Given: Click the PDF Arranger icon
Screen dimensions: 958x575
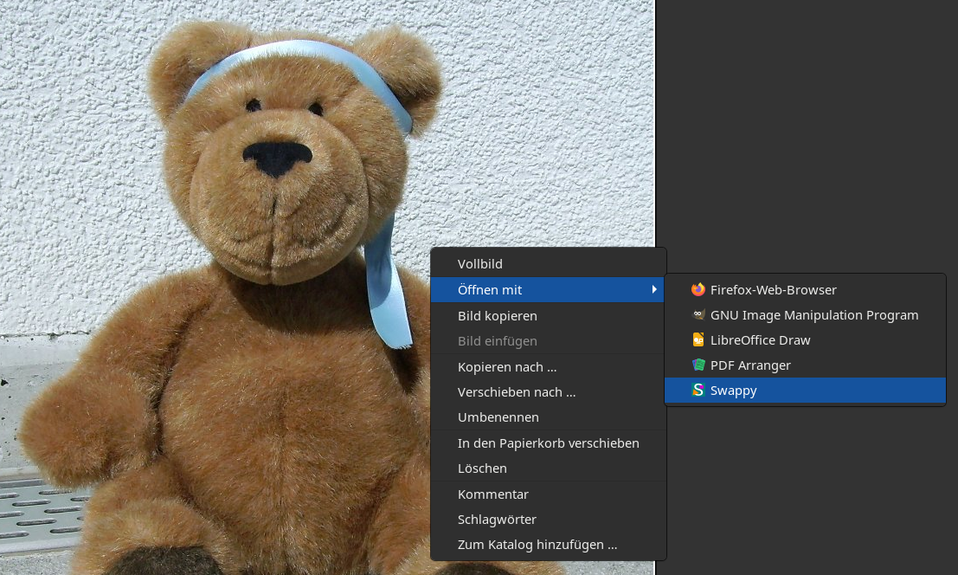Looking at the screenshot, I should [698, 365].
